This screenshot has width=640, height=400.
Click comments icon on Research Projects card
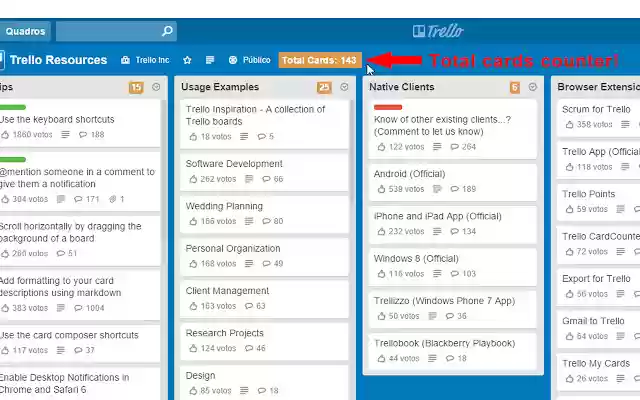click(x=249, y=348)
